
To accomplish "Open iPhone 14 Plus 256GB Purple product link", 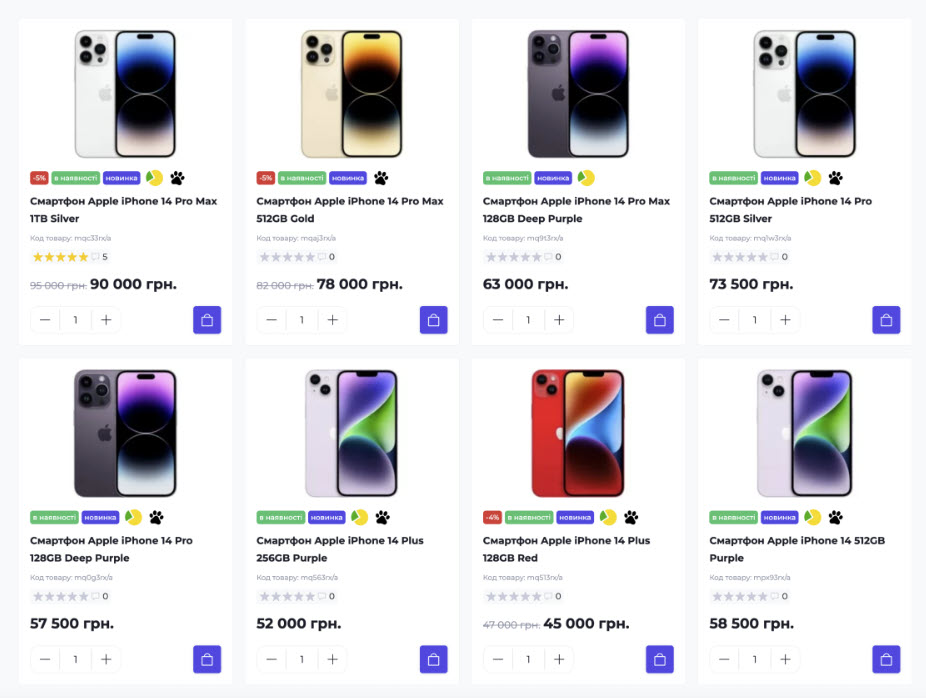I will click(x=340, y=548).
